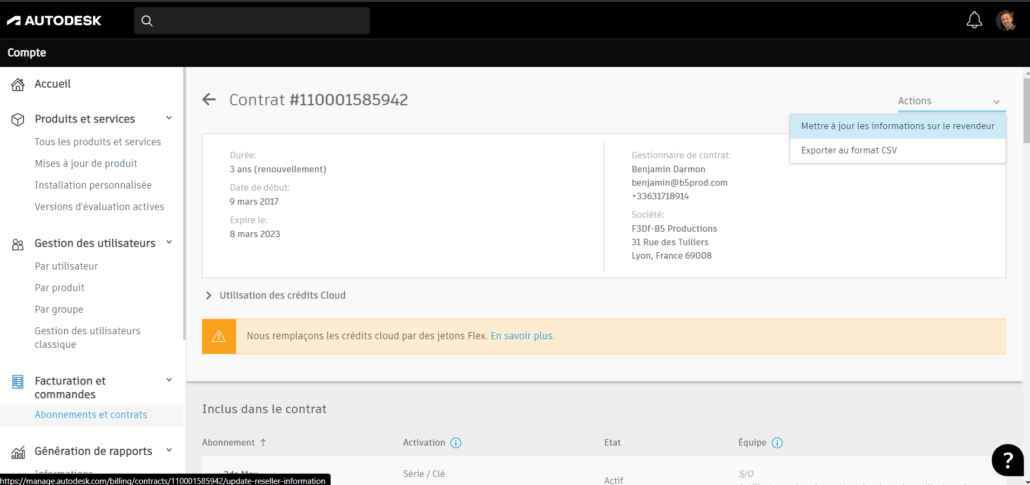Click the info icon next to Activation
This screenshot has height=485, width=1030.
click(x=456, y=443)
